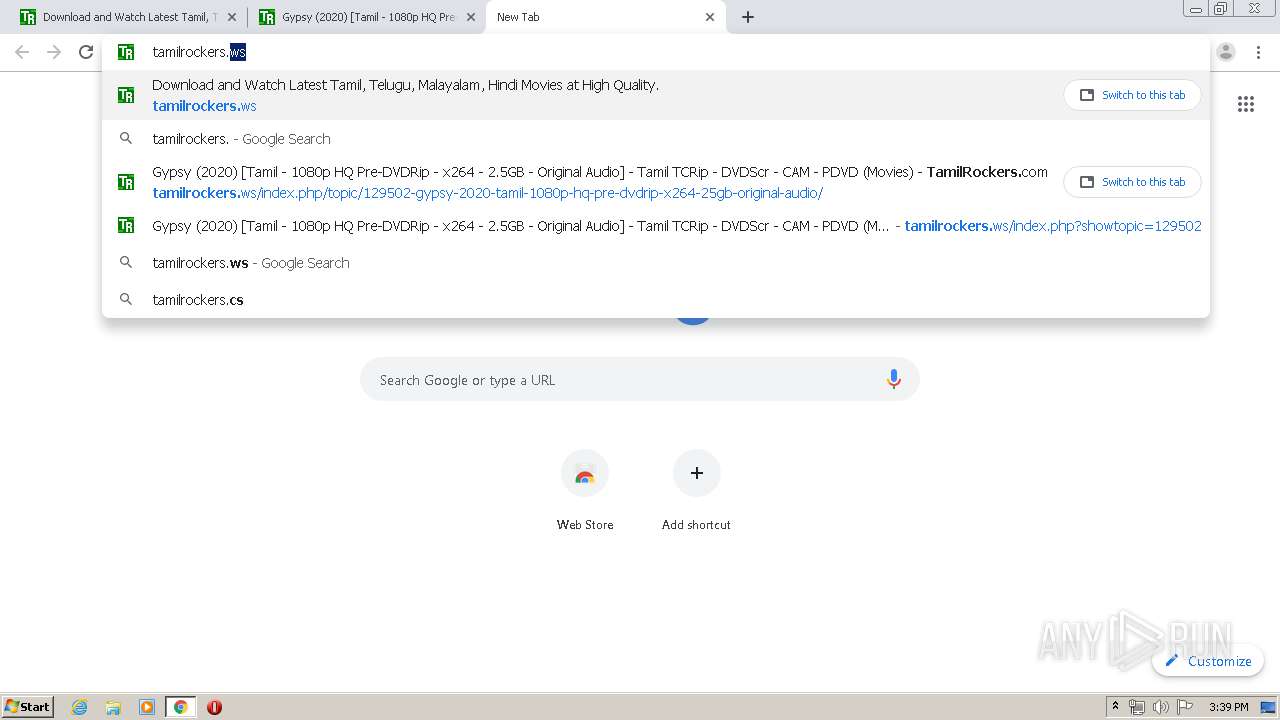The width and height of the screenshot is (1280, 720).
Task: Close the New Tab tab
Action: (710, 17)
